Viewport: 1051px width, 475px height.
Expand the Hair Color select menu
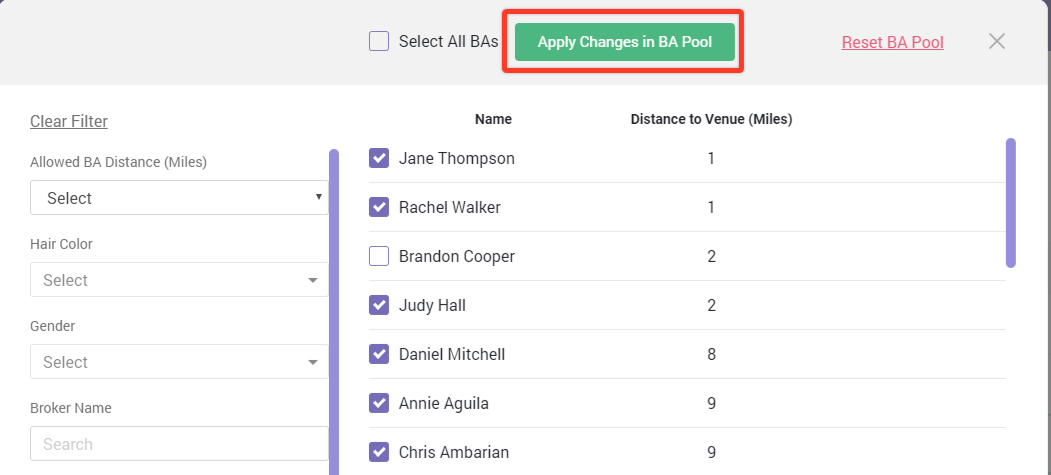tap(179, 279)
